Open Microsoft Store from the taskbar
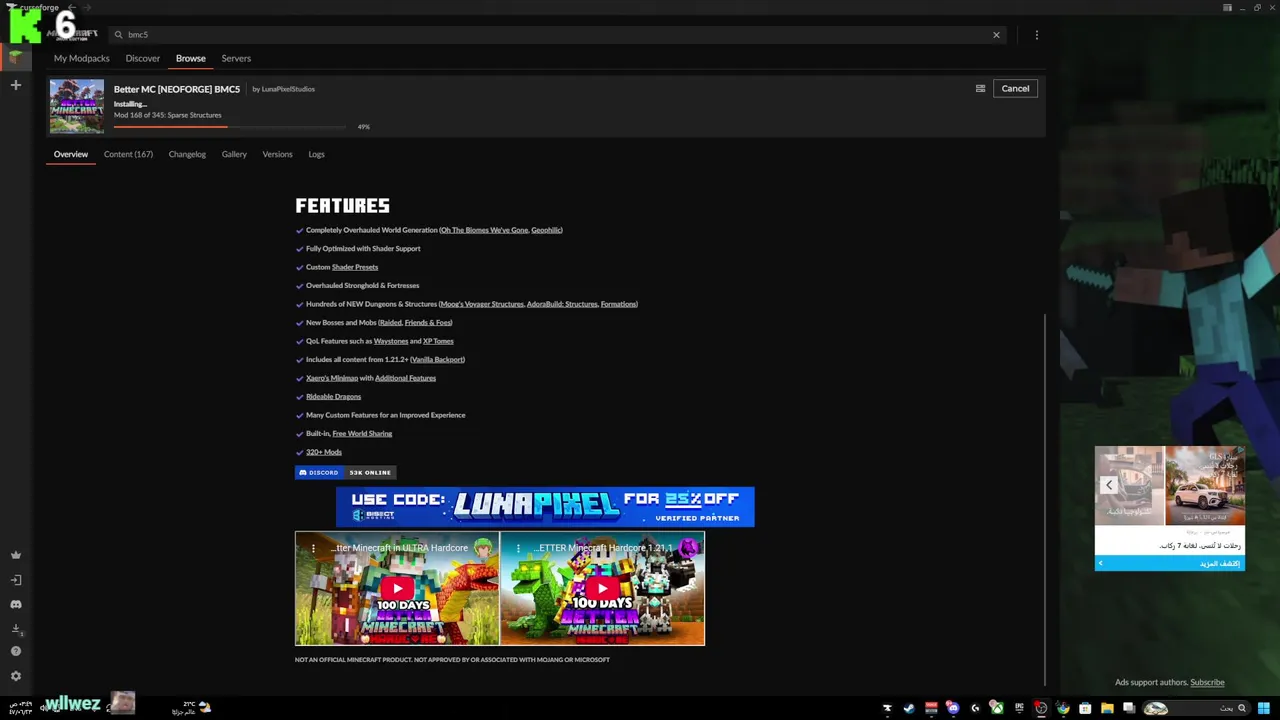Viewport: 1280px width, 720px height. (x=1085, y=708)
